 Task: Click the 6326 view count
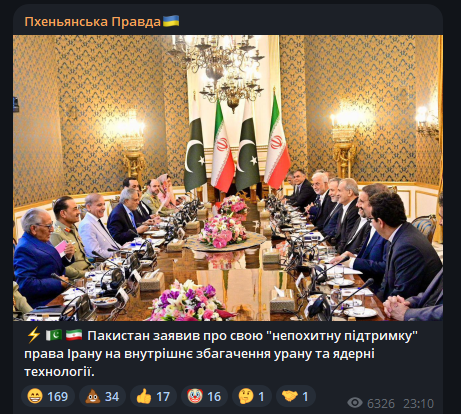click(381, 403)
